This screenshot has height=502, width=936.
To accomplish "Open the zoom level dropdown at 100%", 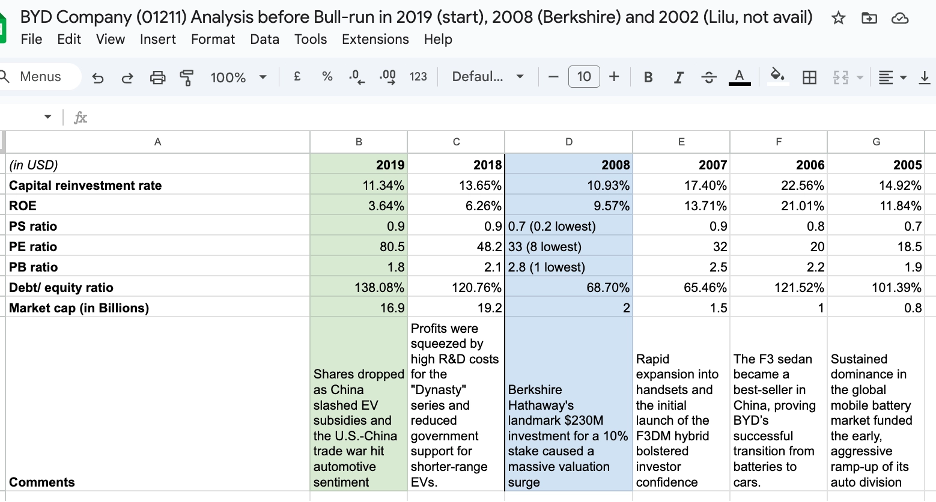I will tap(238, 77).
